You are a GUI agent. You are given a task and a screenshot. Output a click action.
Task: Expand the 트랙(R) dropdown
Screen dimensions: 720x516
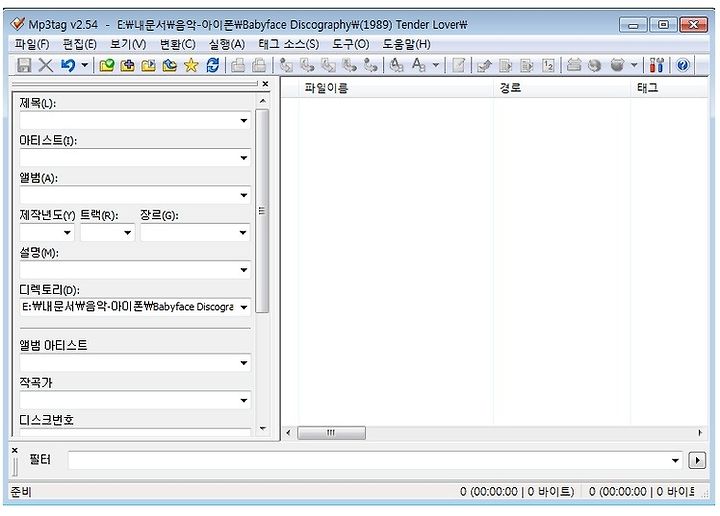128,233
